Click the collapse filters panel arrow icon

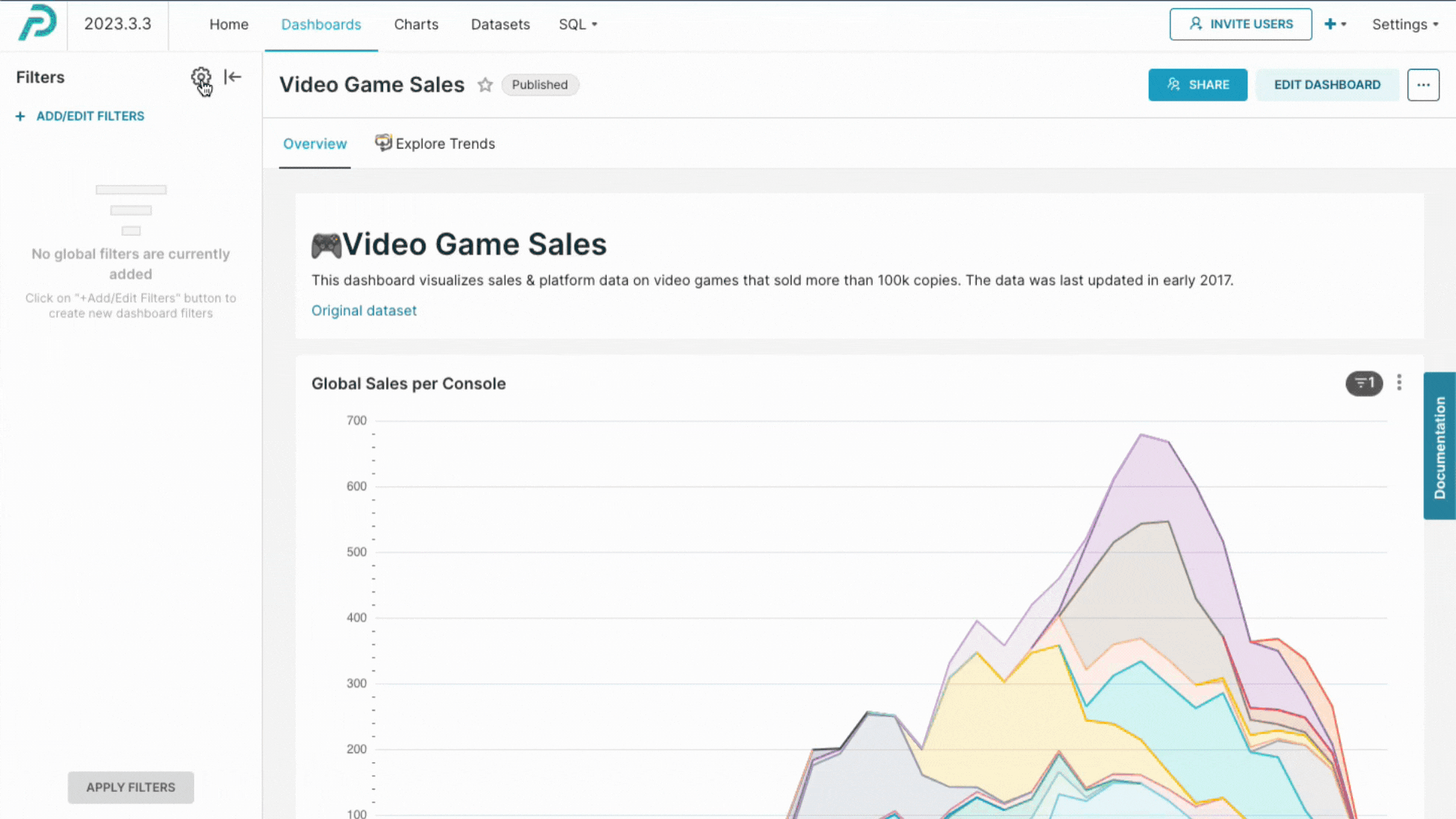231,77
